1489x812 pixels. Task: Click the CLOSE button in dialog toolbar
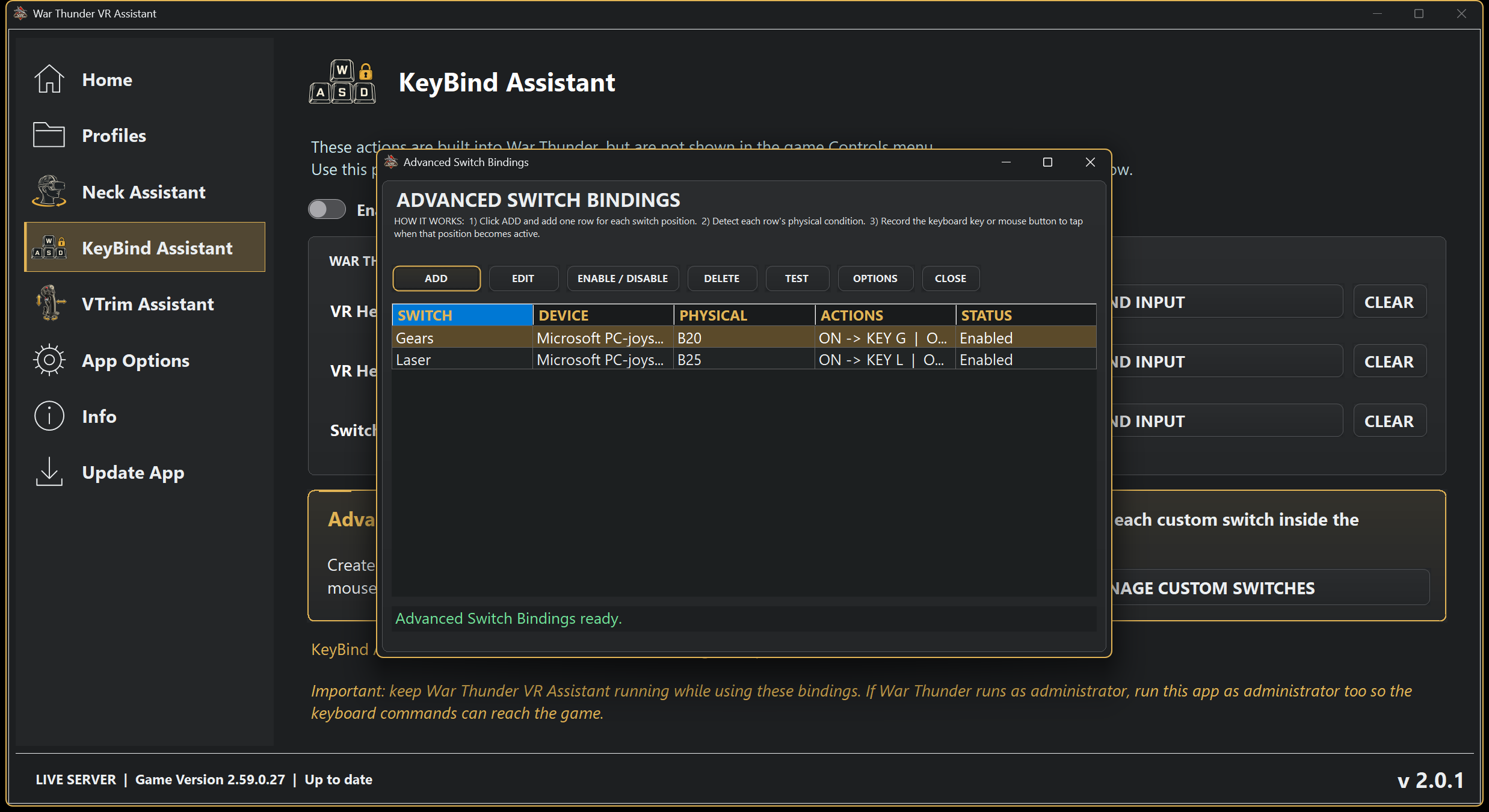point(950,278)
